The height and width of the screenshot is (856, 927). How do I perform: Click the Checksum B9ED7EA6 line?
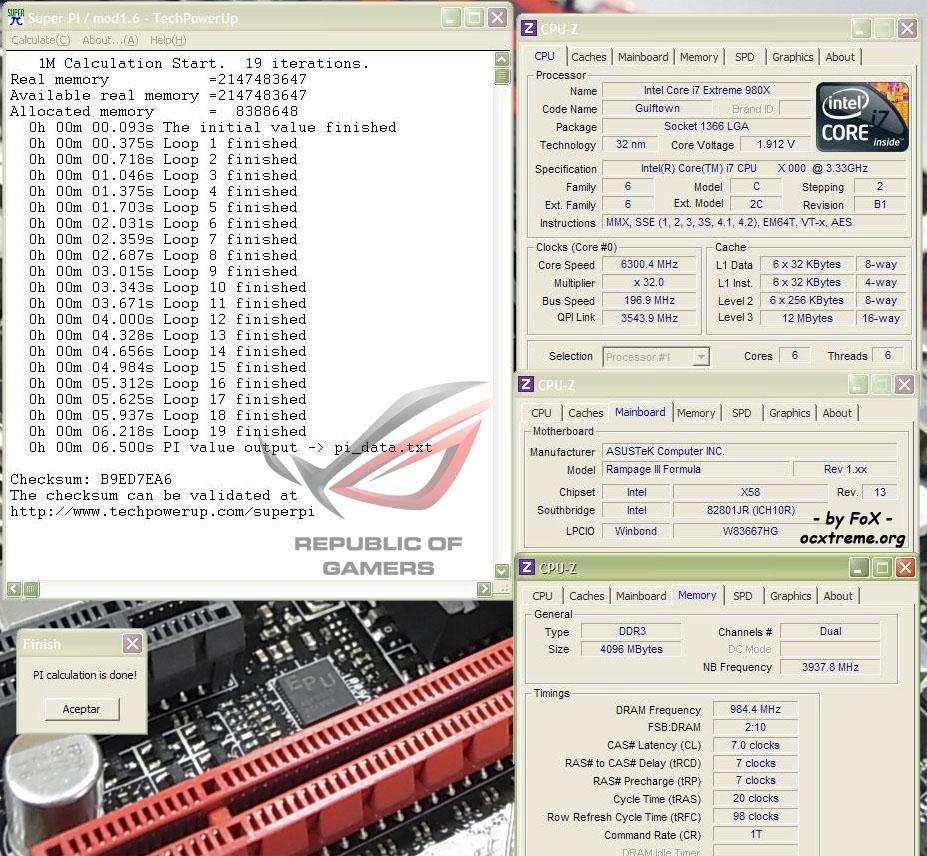coord(91,479)
